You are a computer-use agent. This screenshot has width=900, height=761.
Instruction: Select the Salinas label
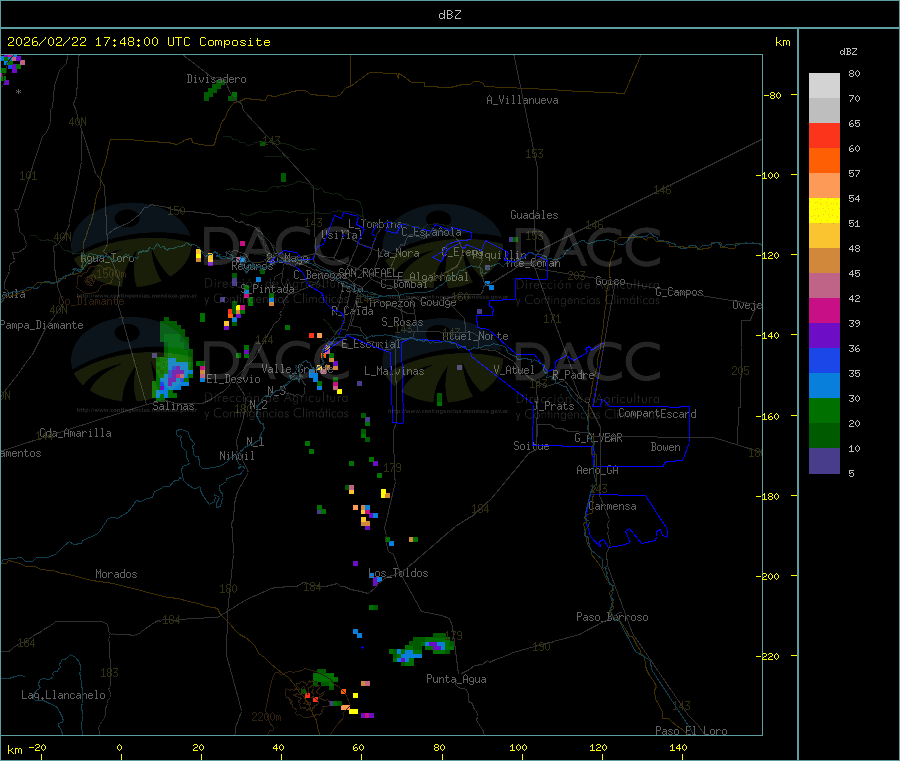pyautogui.click(x=173, y=406)
